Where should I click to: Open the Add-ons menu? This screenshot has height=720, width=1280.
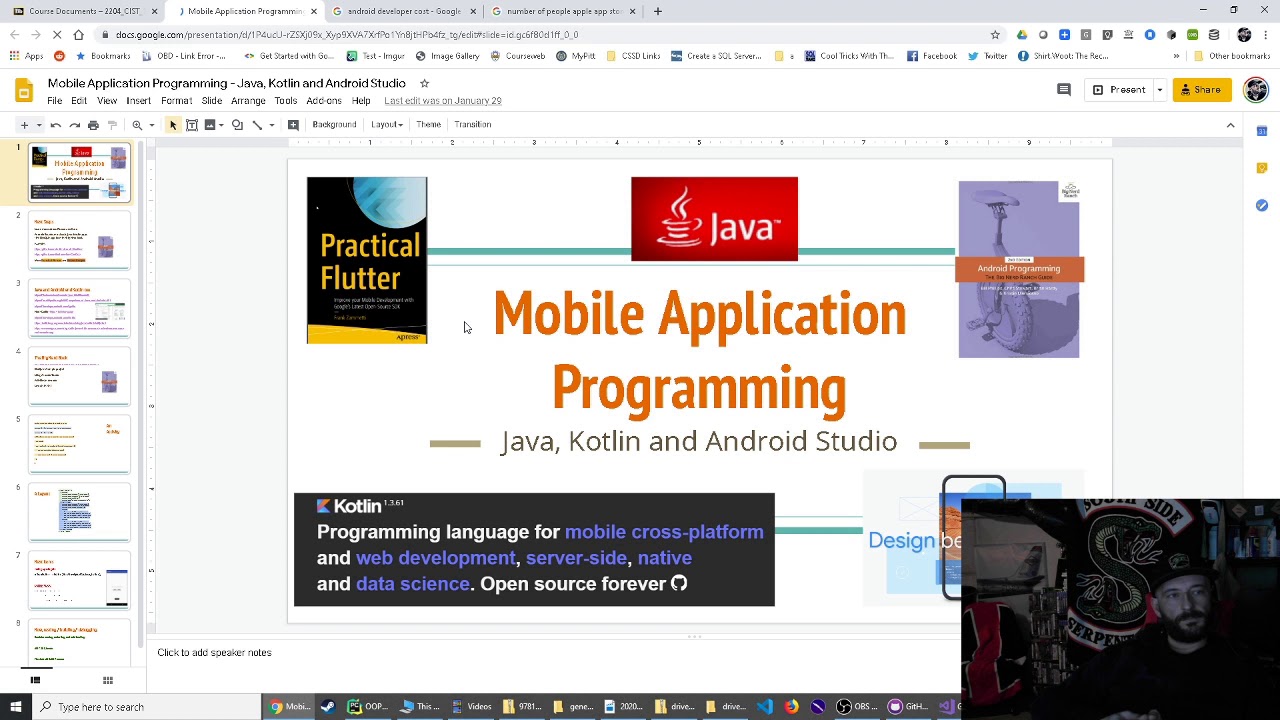pos(324,101)
